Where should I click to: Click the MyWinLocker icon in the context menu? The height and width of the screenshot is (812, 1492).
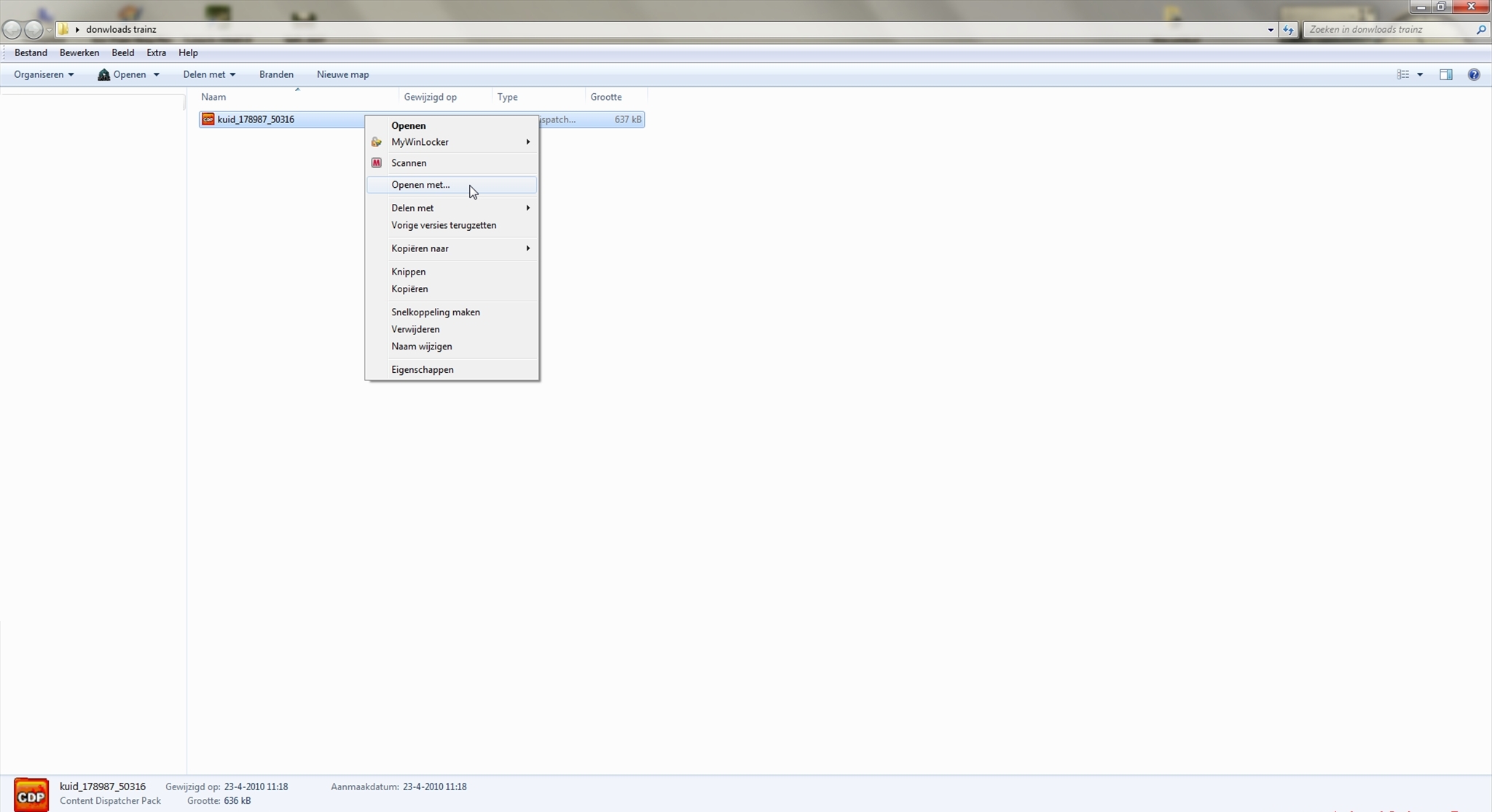coord(376,142)
